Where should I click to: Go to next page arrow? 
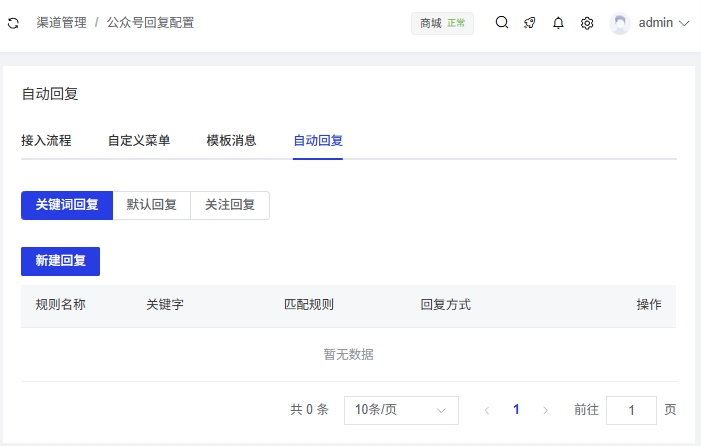545,410
